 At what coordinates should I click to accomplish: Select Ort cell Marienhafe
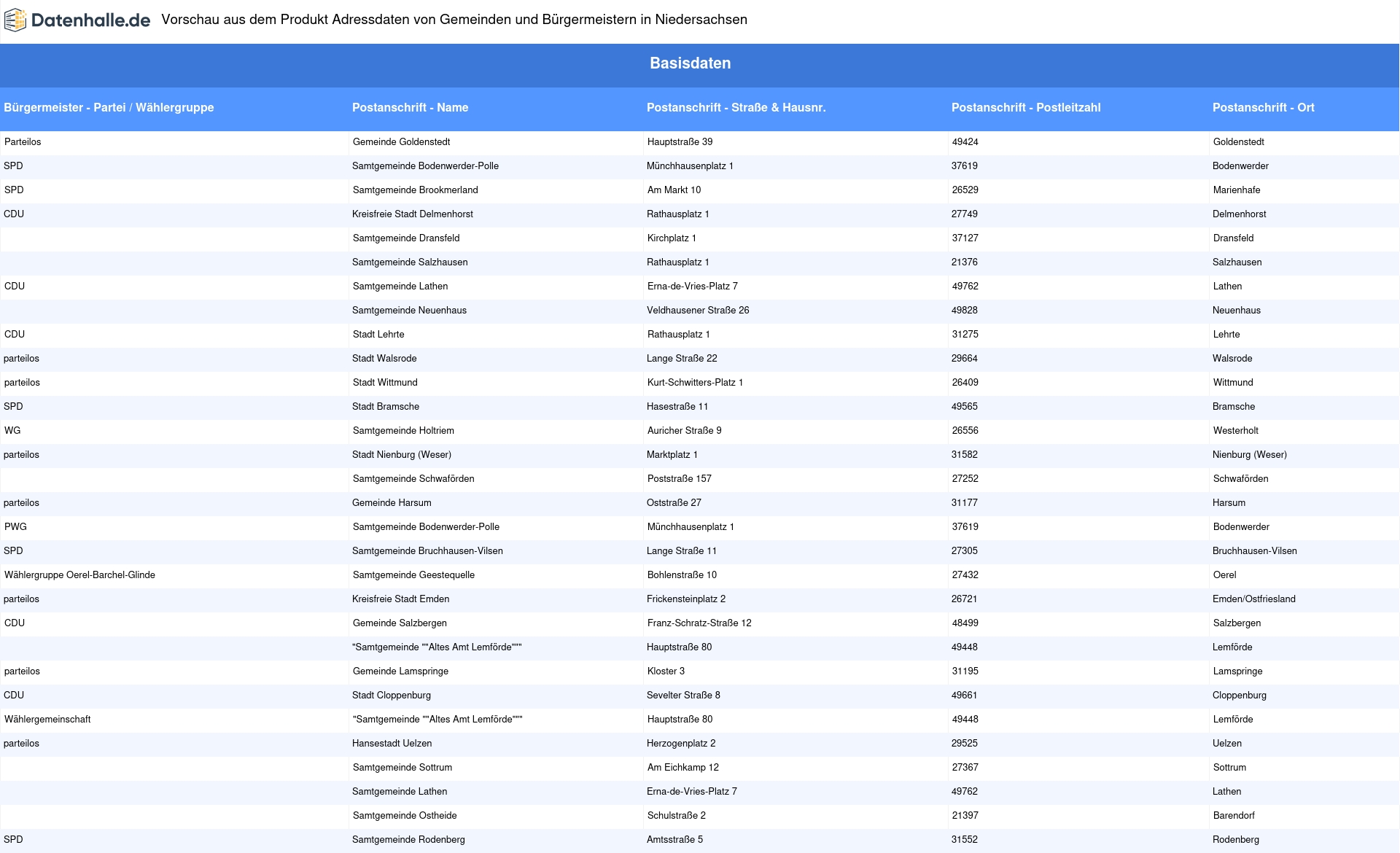tap(1237, 190)
